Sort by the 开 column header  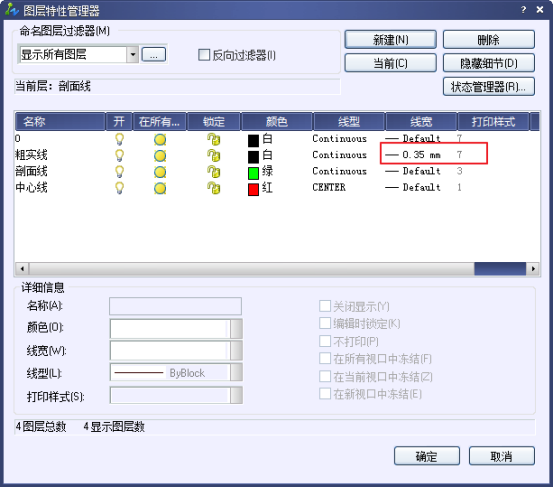coord(119,122)
